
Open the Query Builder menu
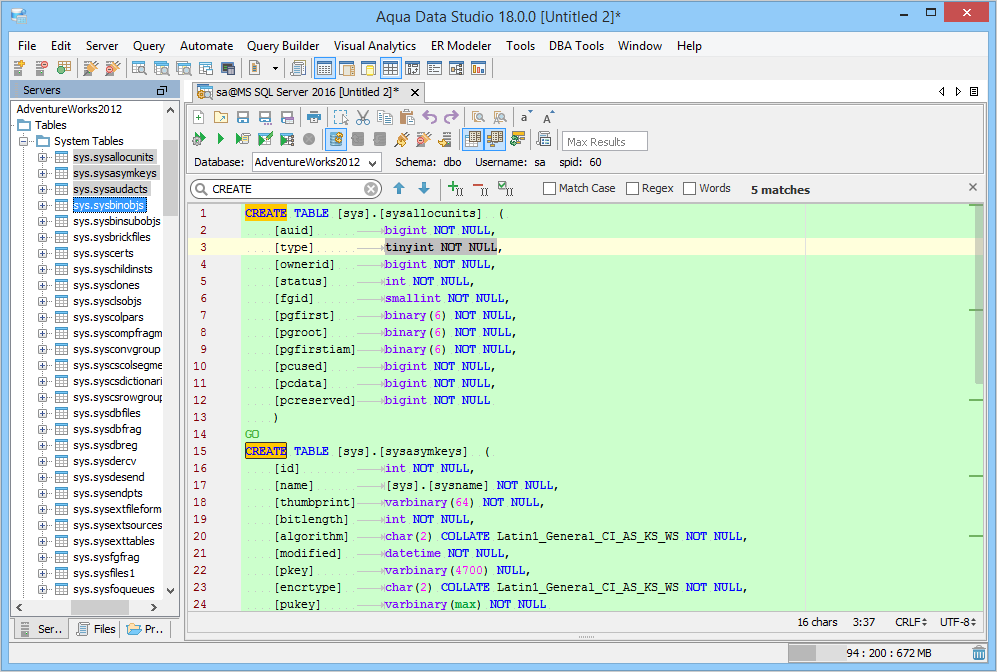(283, 46)
